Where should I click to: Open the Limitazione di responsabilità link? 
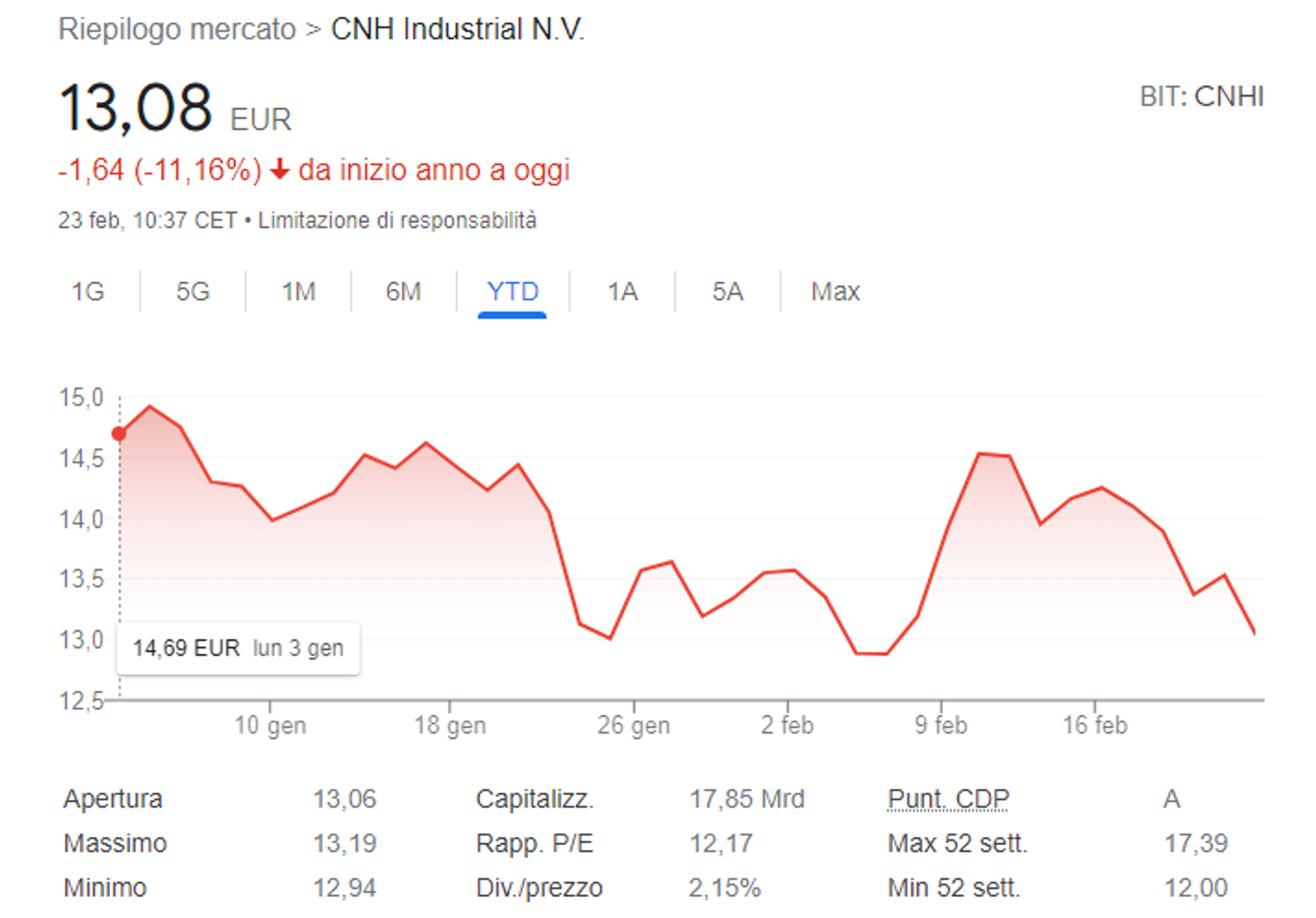point(397,220)
